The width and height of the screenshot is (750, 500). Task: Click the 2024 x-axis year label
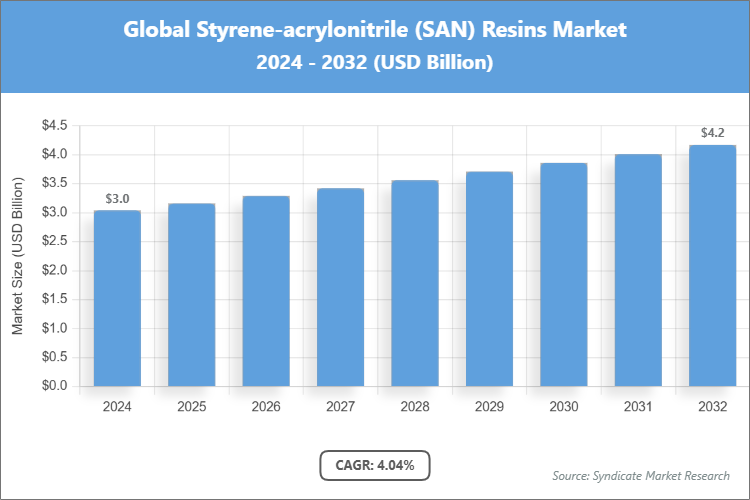117,407
